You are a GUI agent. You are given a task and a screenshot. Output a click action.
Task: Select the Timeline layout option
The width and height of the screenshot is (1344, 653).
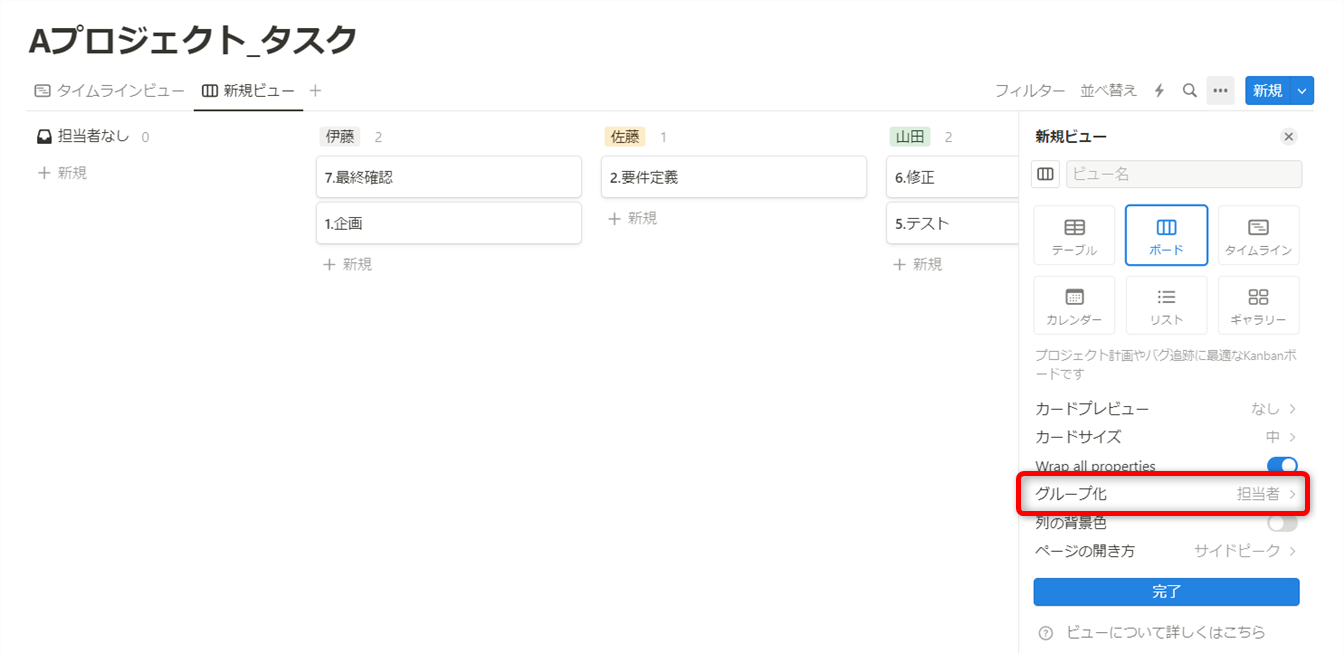[x=1258, y=236]
